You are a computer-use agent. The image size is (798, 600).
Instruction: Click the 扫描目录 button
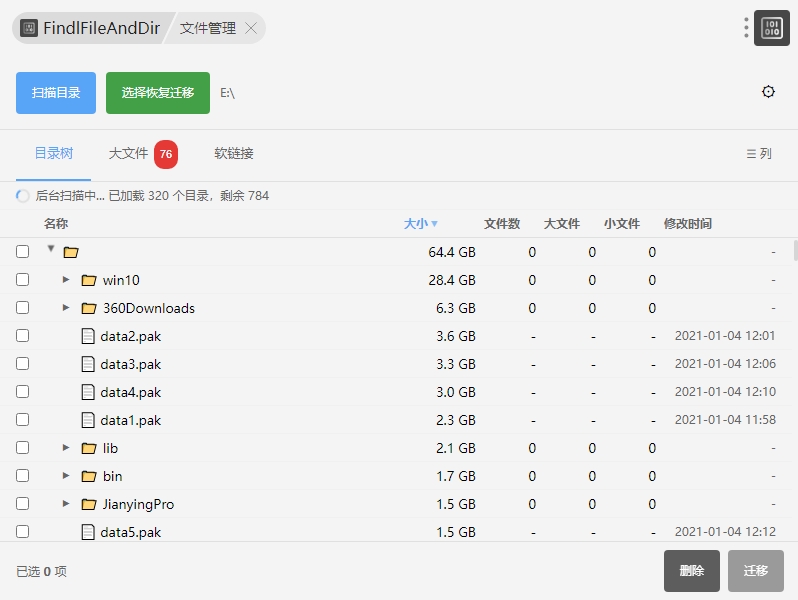[x=56, y=93]
